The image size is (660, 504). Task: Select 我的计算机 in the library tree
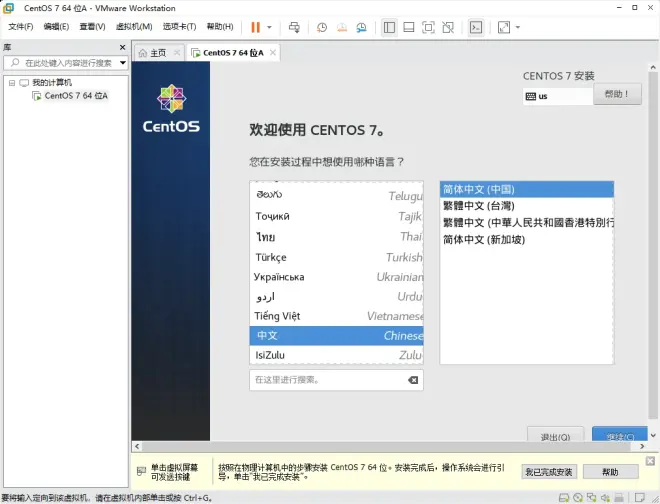52,83
